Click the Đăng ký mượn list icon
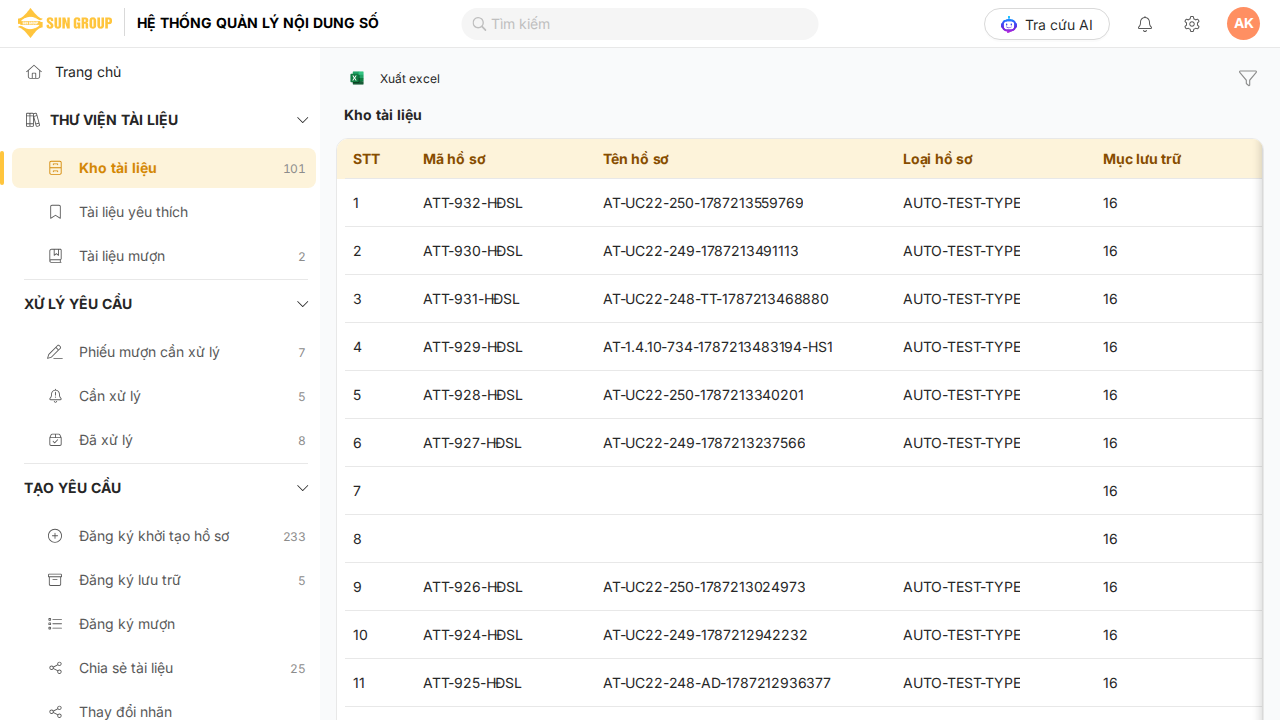Image resolution: width=1280 pixels, height=720 pixels. coord(56,624)
